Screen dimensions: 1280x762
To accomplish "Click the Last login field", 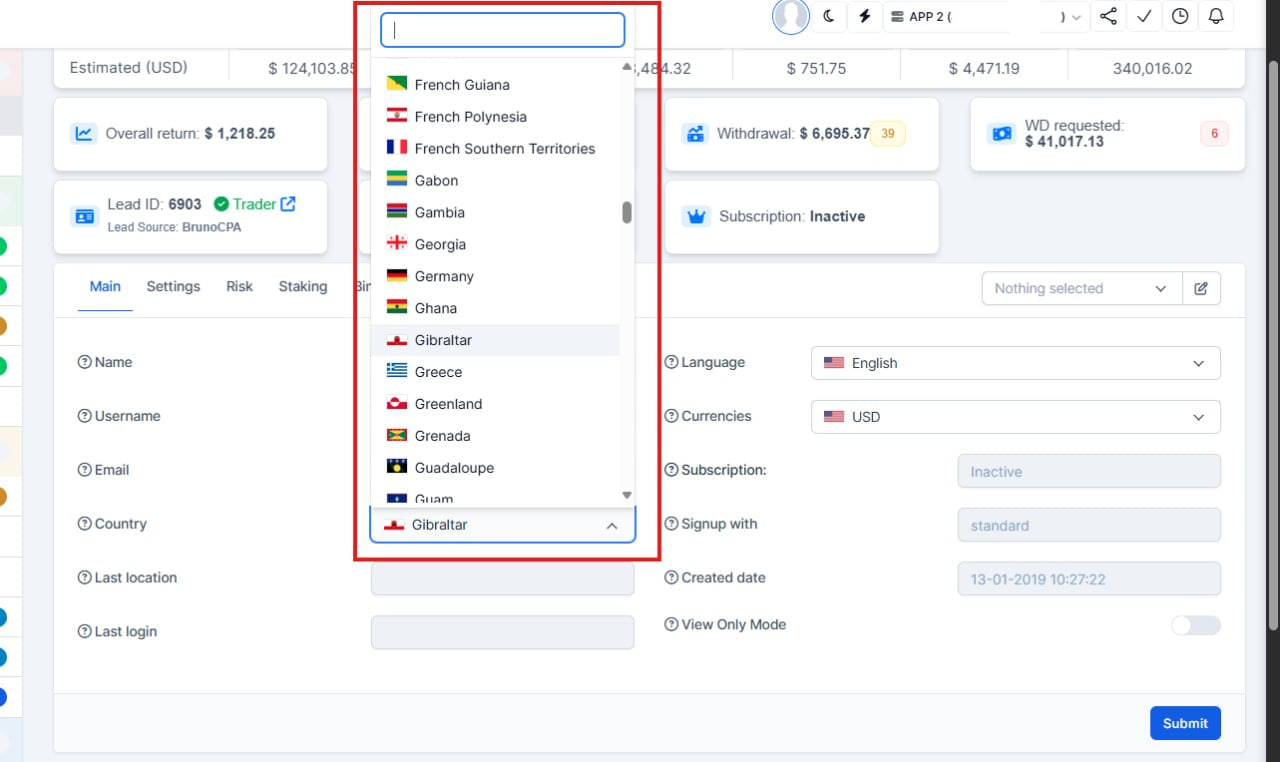I will (502, 633).
